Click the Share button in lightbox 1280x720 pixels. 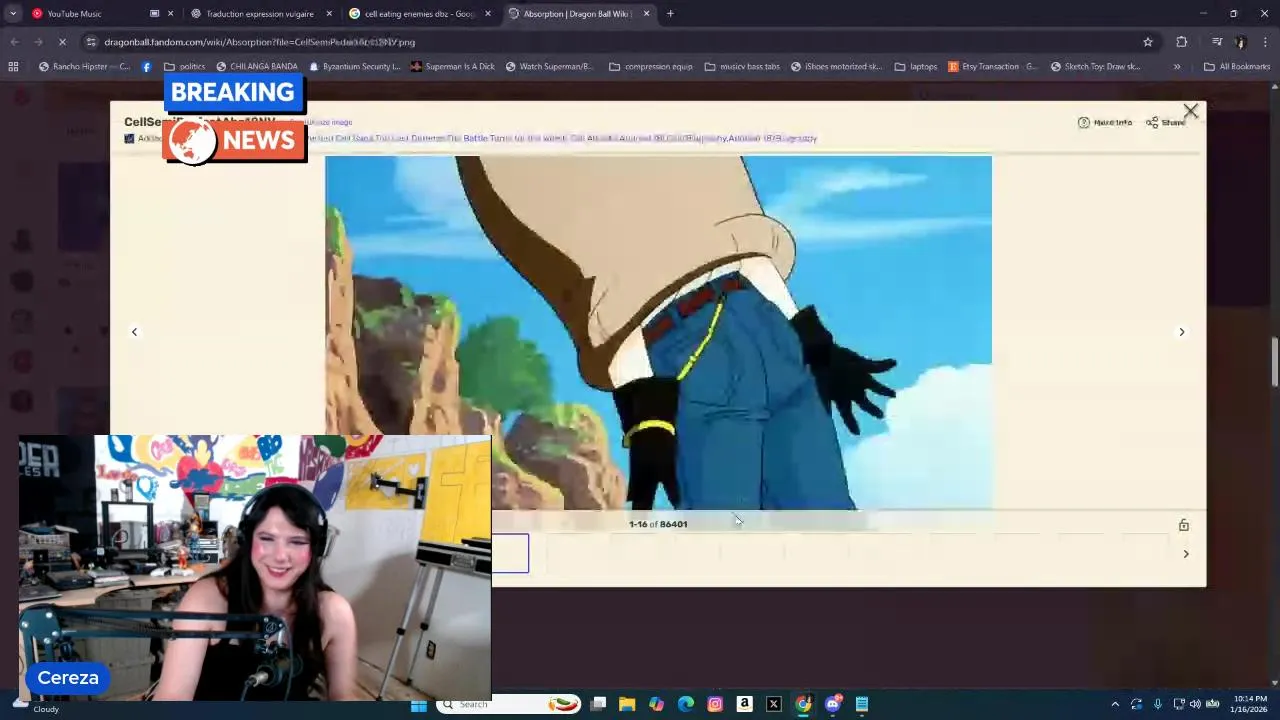[1165, 122]
